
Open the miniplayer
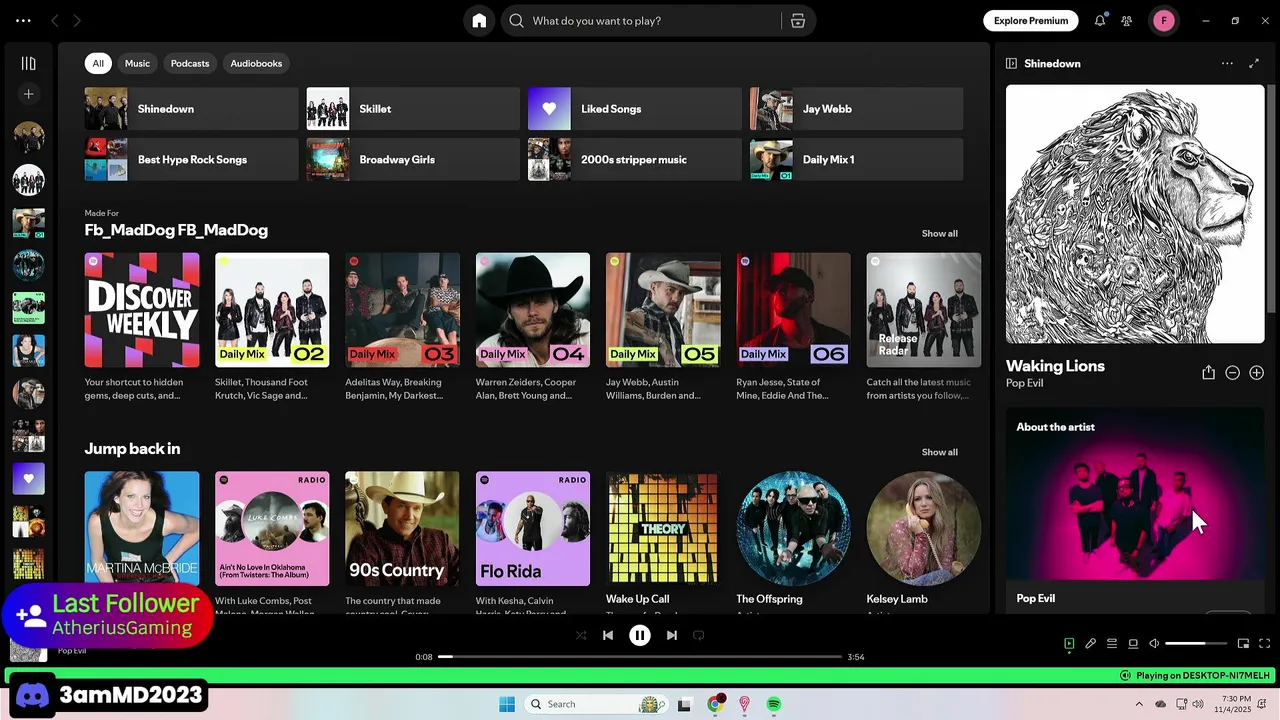(1243, 644)
